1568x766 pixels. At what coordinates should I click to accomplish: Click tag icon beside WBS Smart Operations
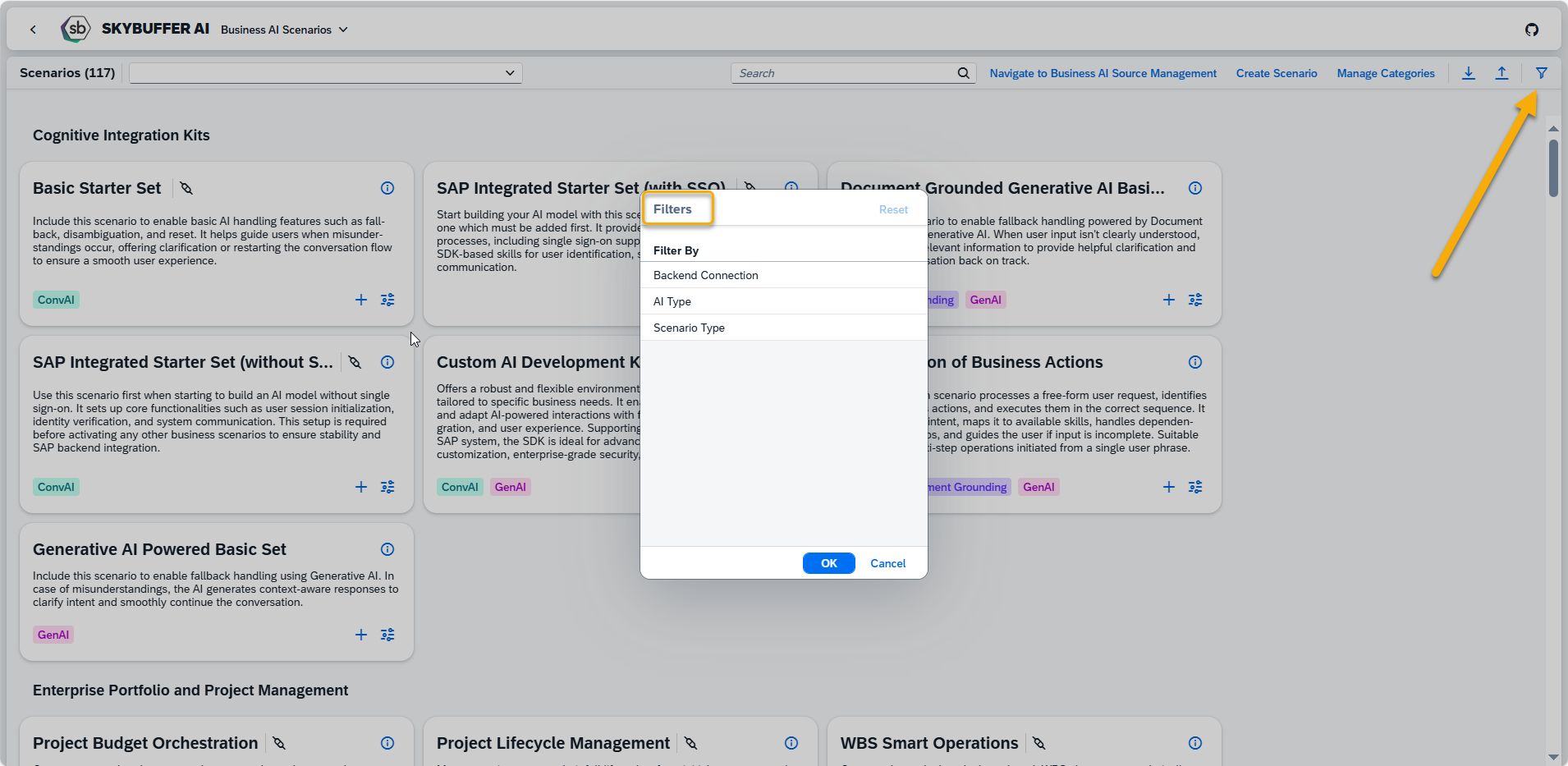coord(1039,743)
